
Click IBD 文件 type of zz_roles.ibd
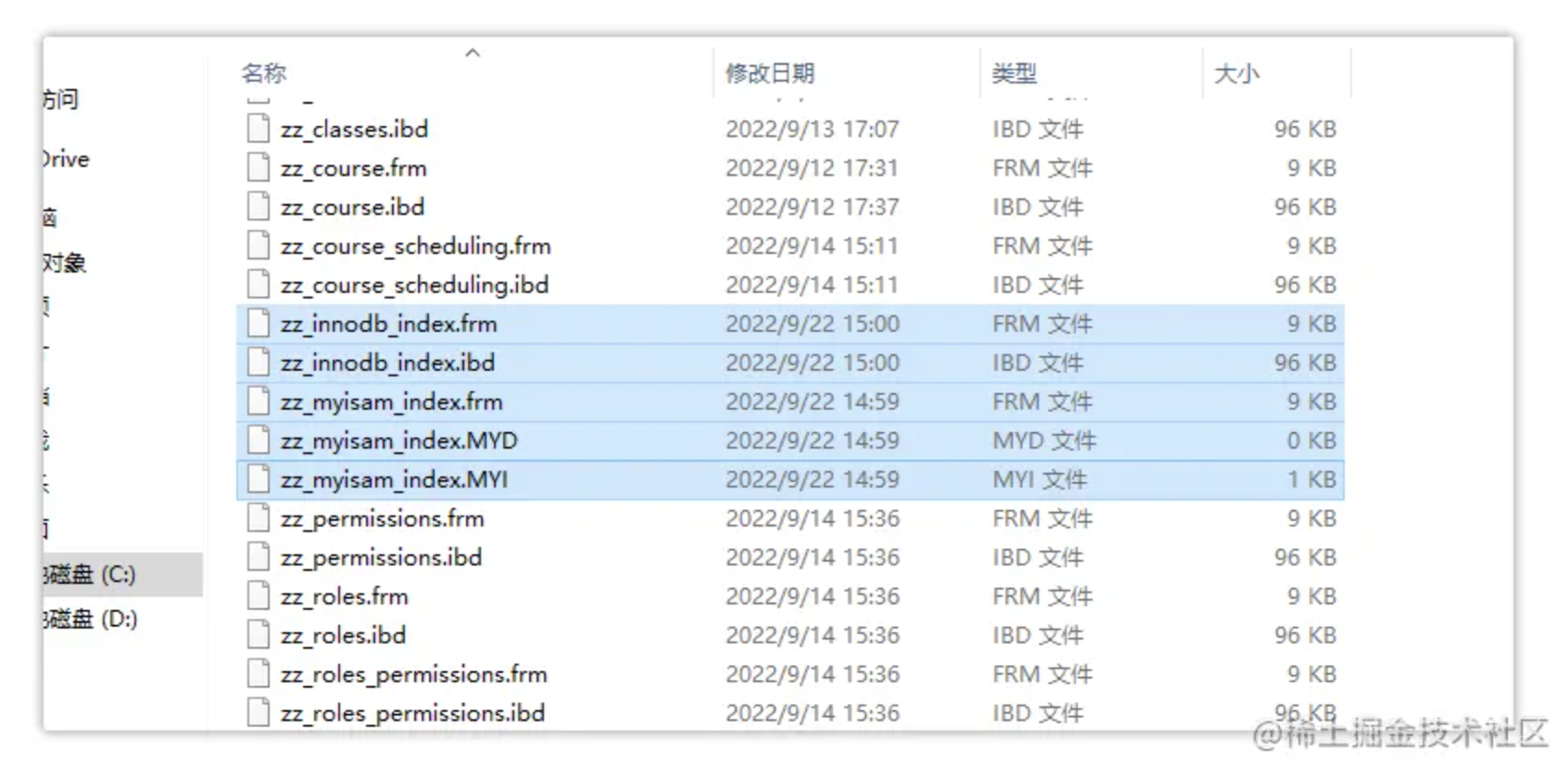(1038, 635)
